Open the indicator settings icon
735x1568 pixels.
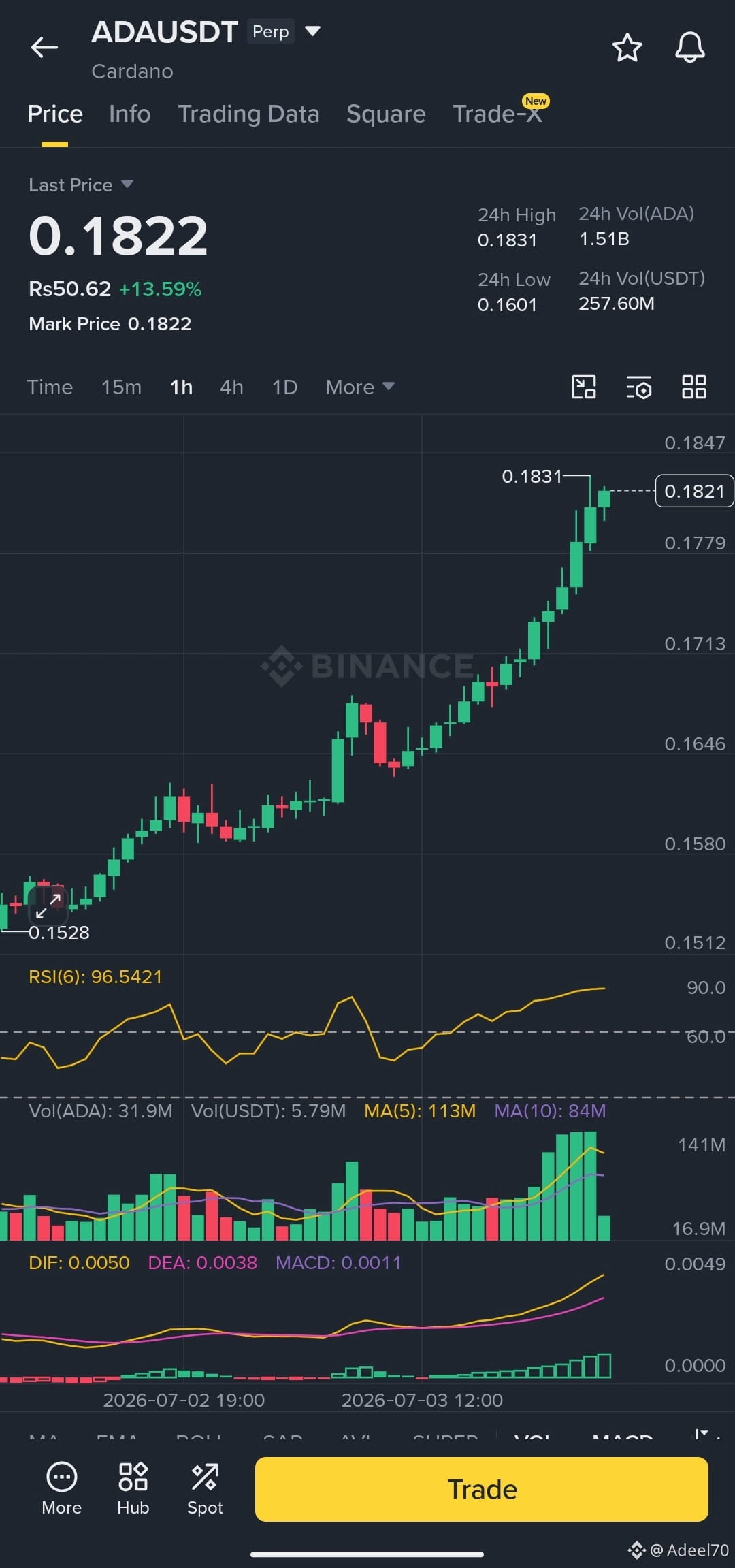point(639,387)
